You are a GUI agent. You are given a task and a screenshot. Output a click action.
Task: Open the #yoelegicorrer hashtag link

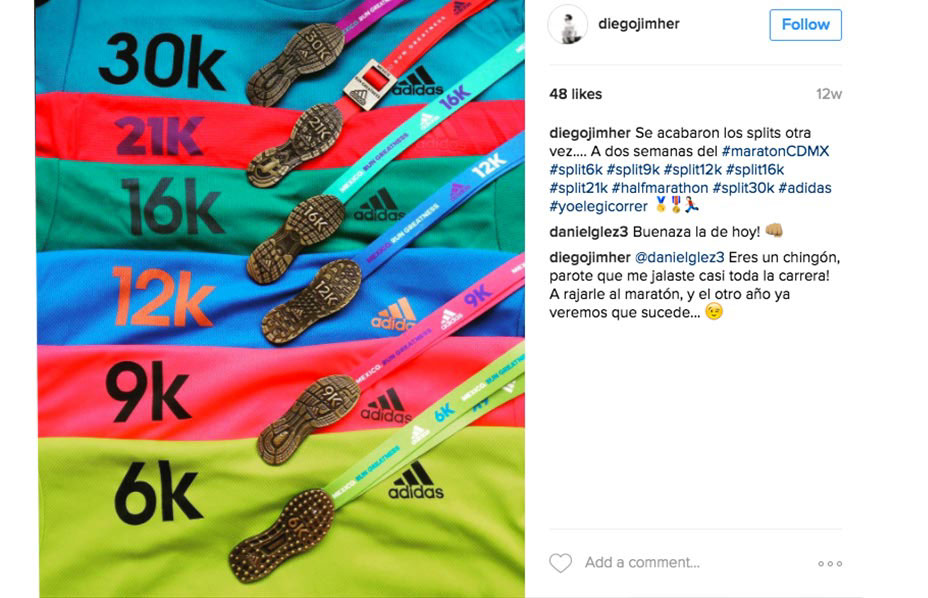pyautogui.click(x=598, y=206)
